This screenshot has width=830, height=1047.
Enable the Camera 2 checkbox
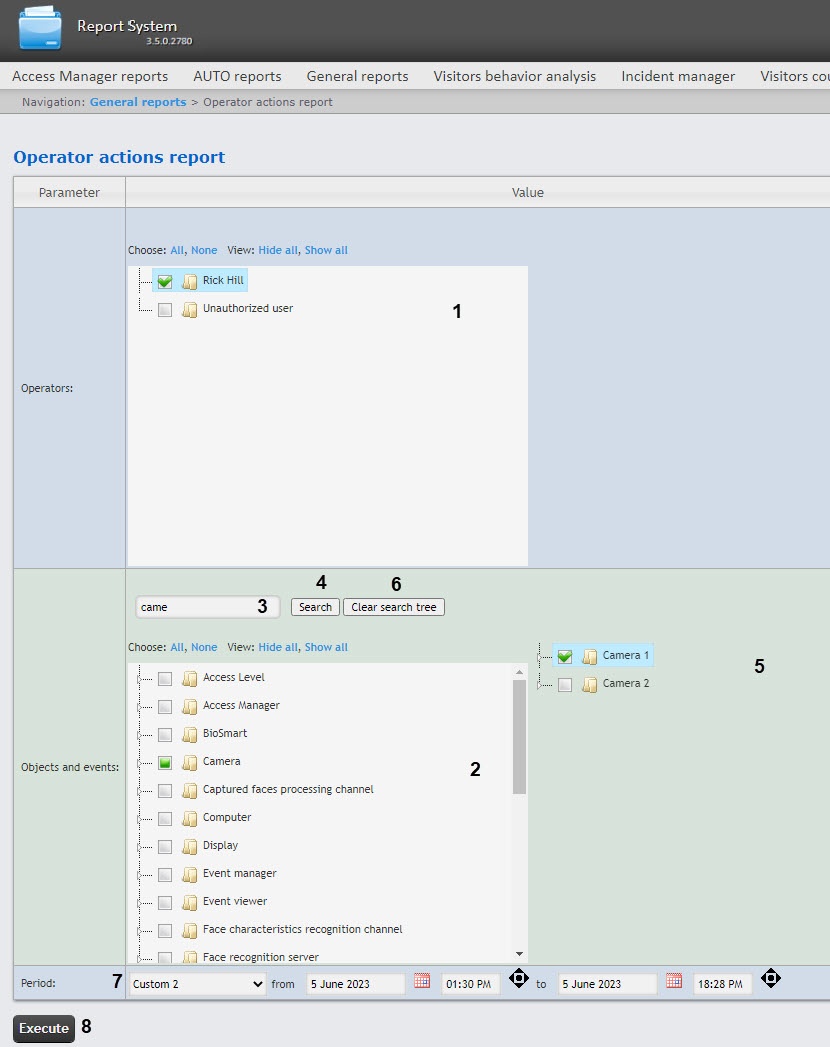coord(565,685)
